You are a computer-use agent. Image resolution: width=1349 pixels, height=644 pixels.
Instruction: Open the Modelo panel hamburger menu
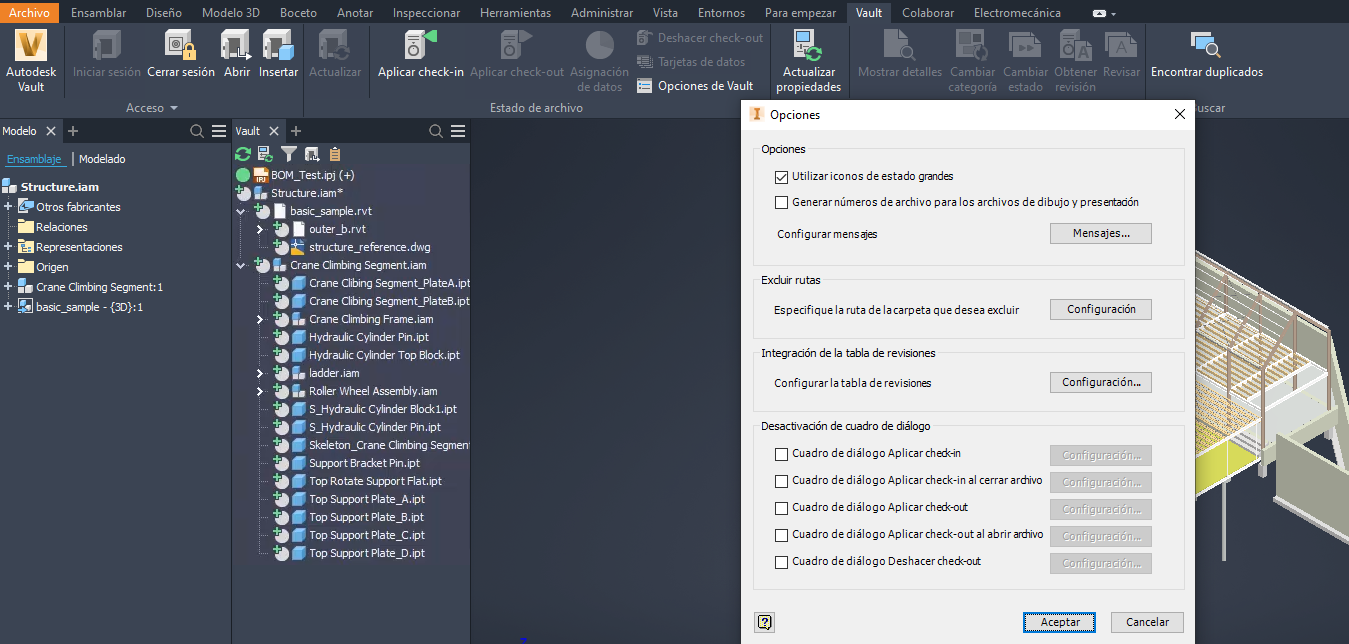point(219,131)
